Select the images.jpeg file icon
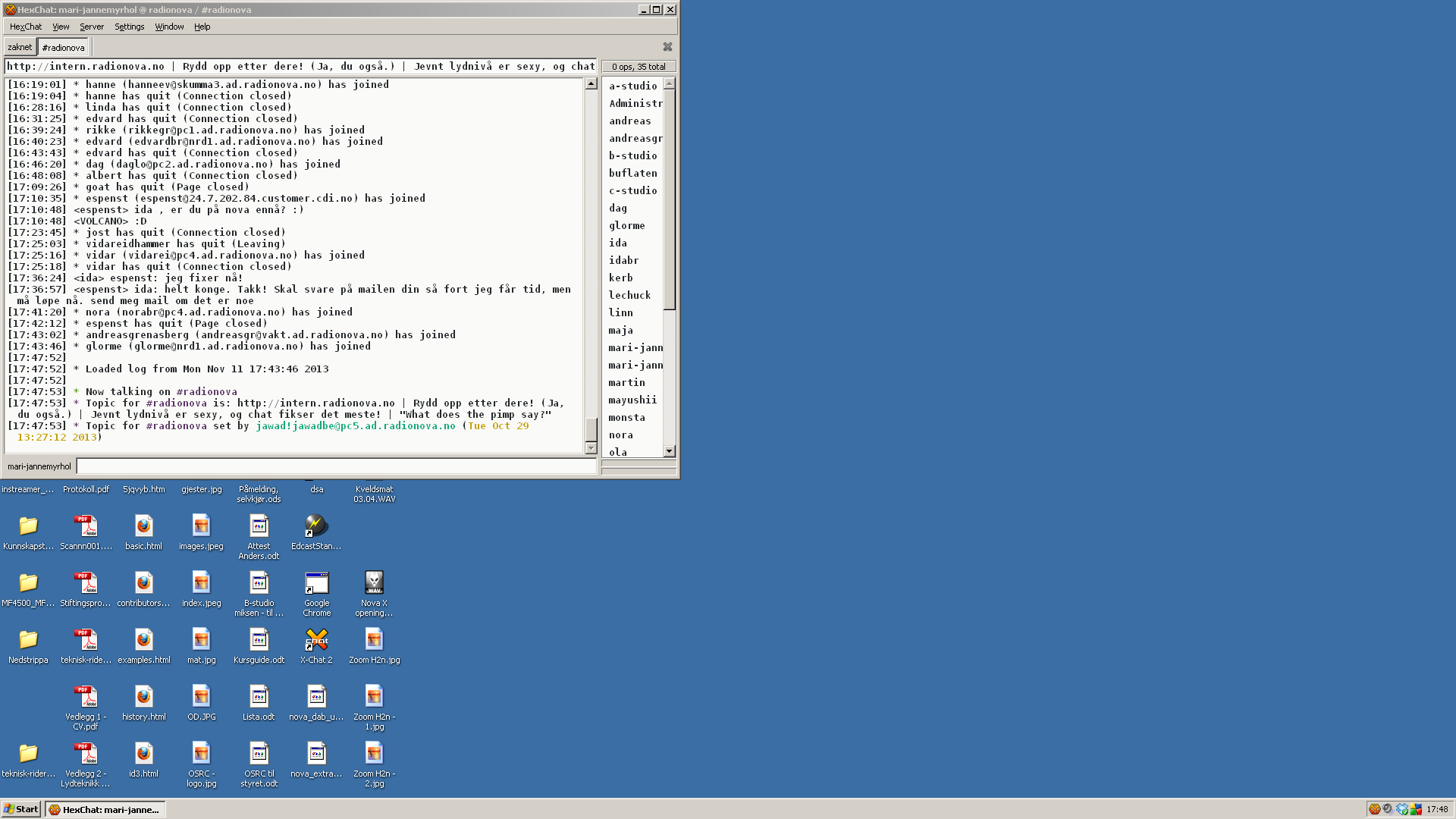 (201, 532)
